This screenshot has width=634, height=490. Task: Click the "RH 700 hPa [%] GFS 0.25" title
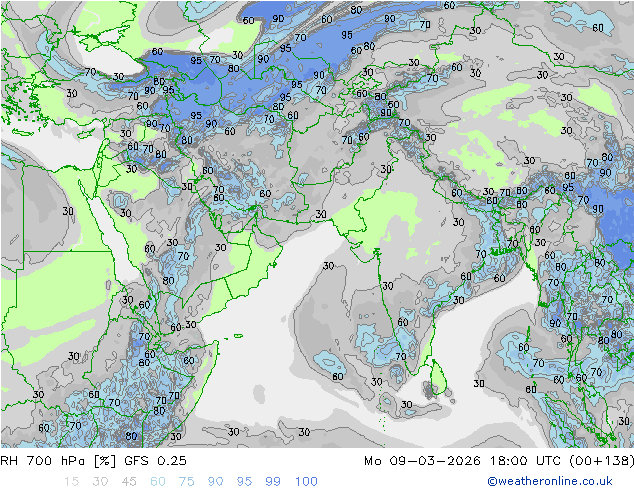click(93, 461)
